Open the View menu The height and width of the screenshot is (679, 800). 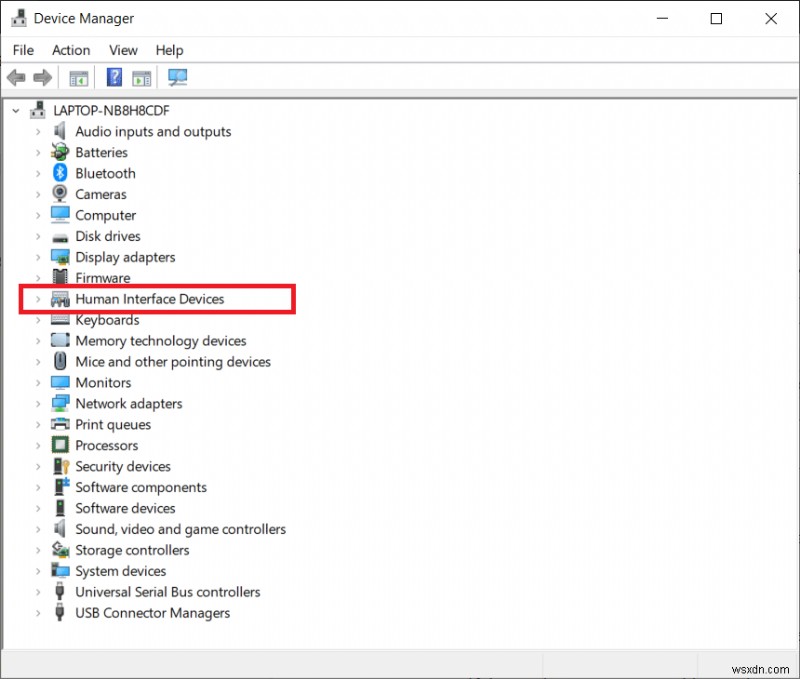coord(123,50)
